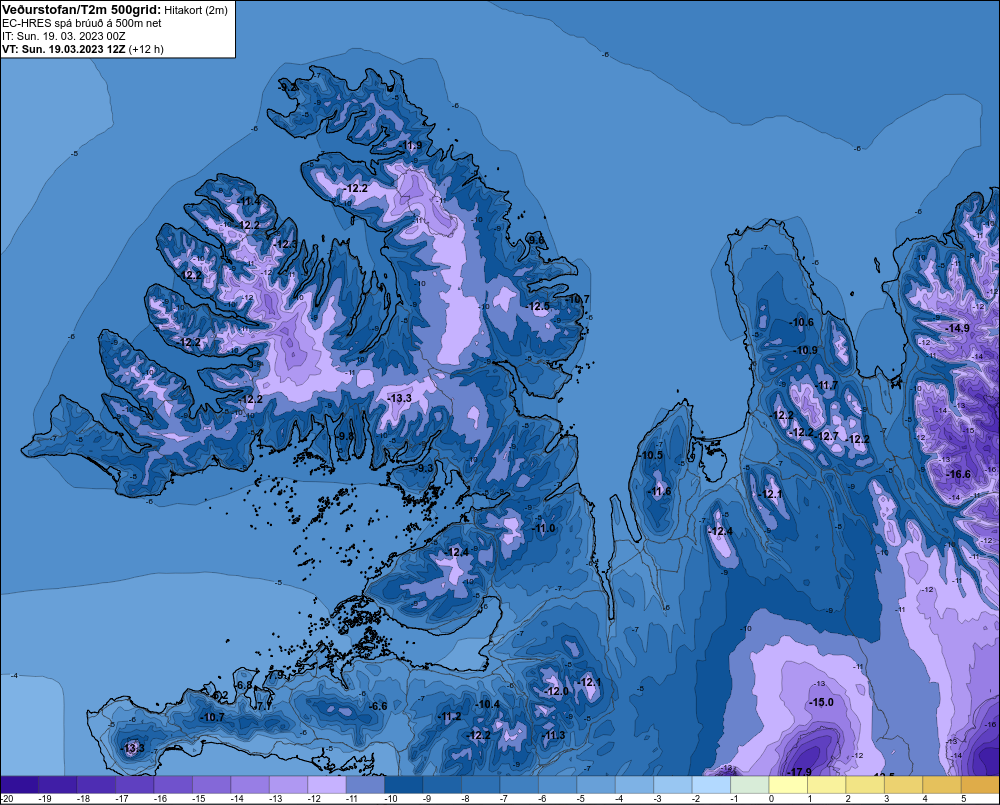Click the -6.6 temperature label
This screenshot has height=805, width=1000.
point(378,706)
